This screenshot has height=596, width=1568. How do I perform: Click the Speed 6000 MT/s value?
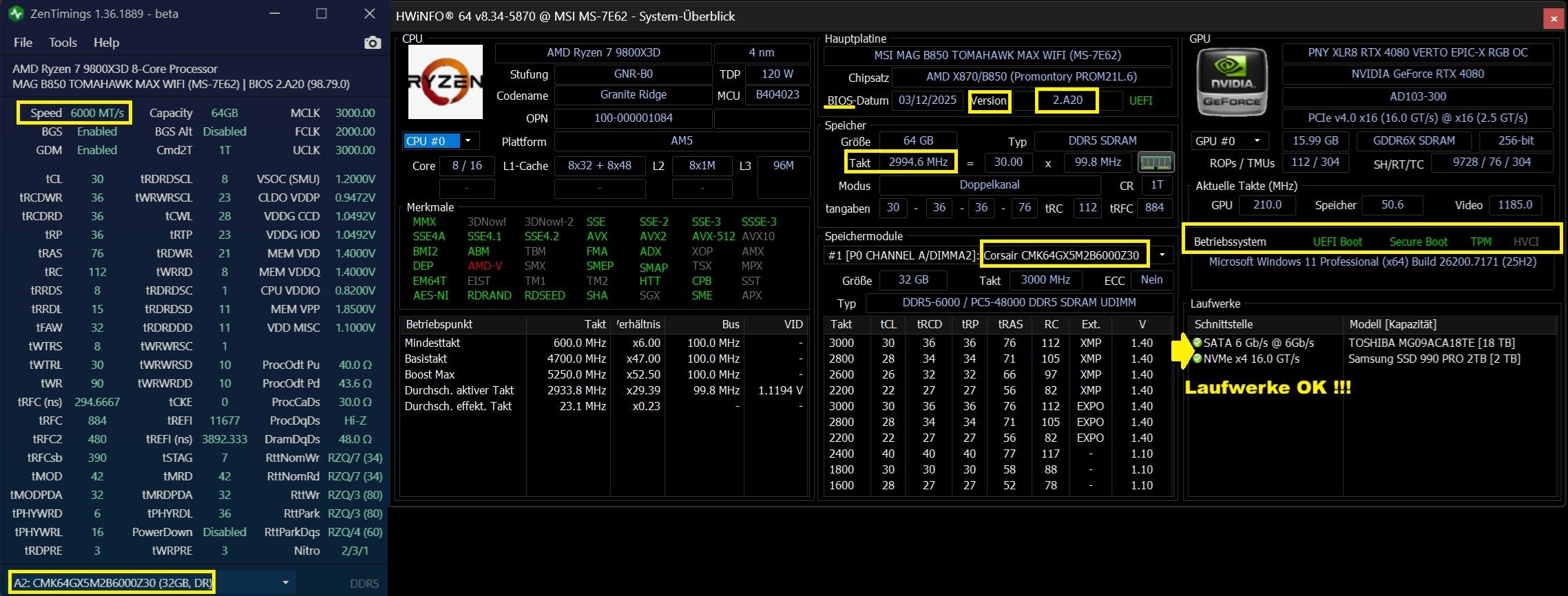(97, 113)
